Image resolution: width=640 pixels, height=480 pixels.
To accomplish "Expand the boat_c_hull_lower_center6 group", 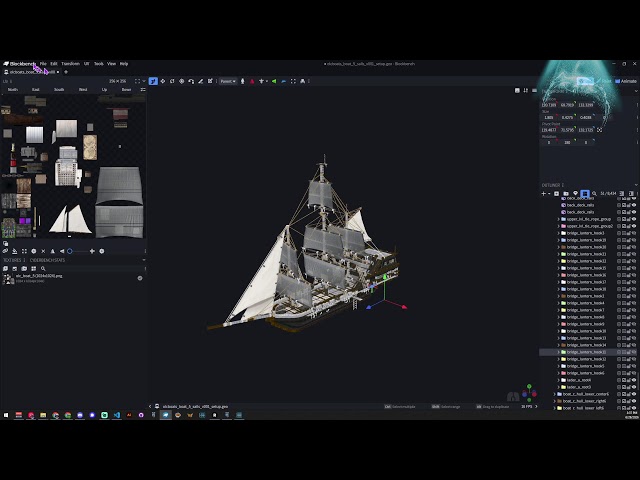I will 555,394.
